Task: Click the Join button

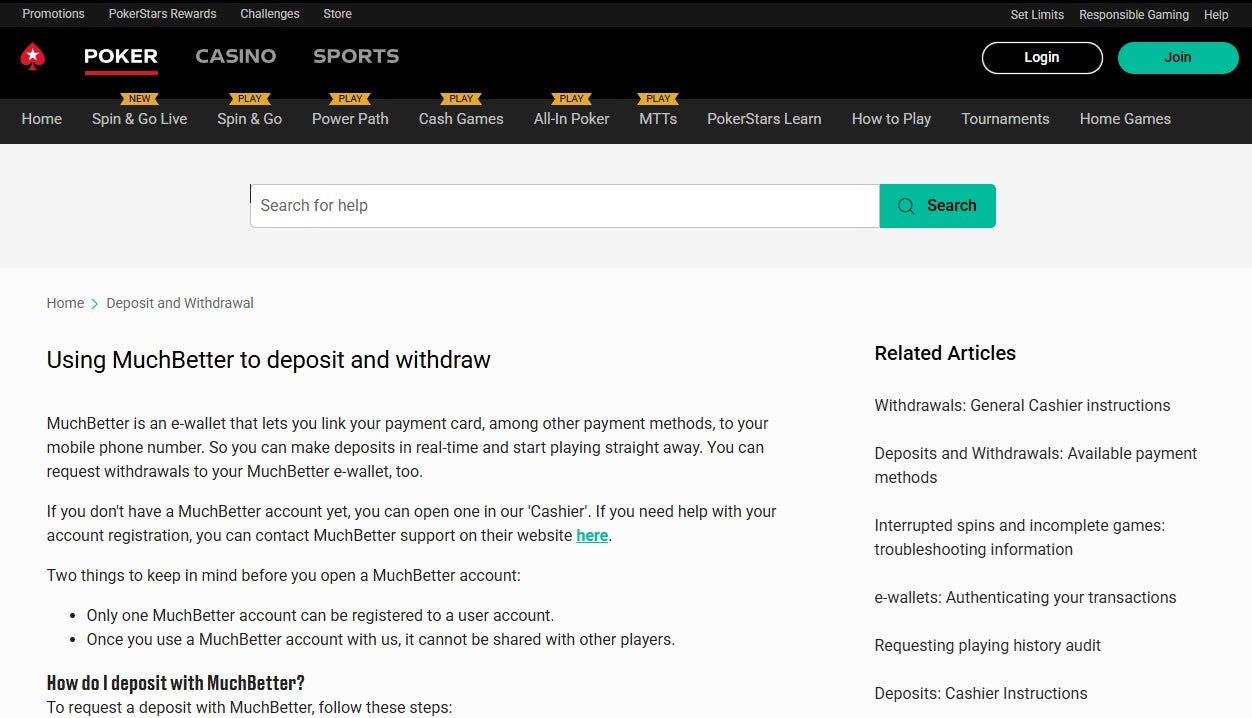Action: (1178, 57)
